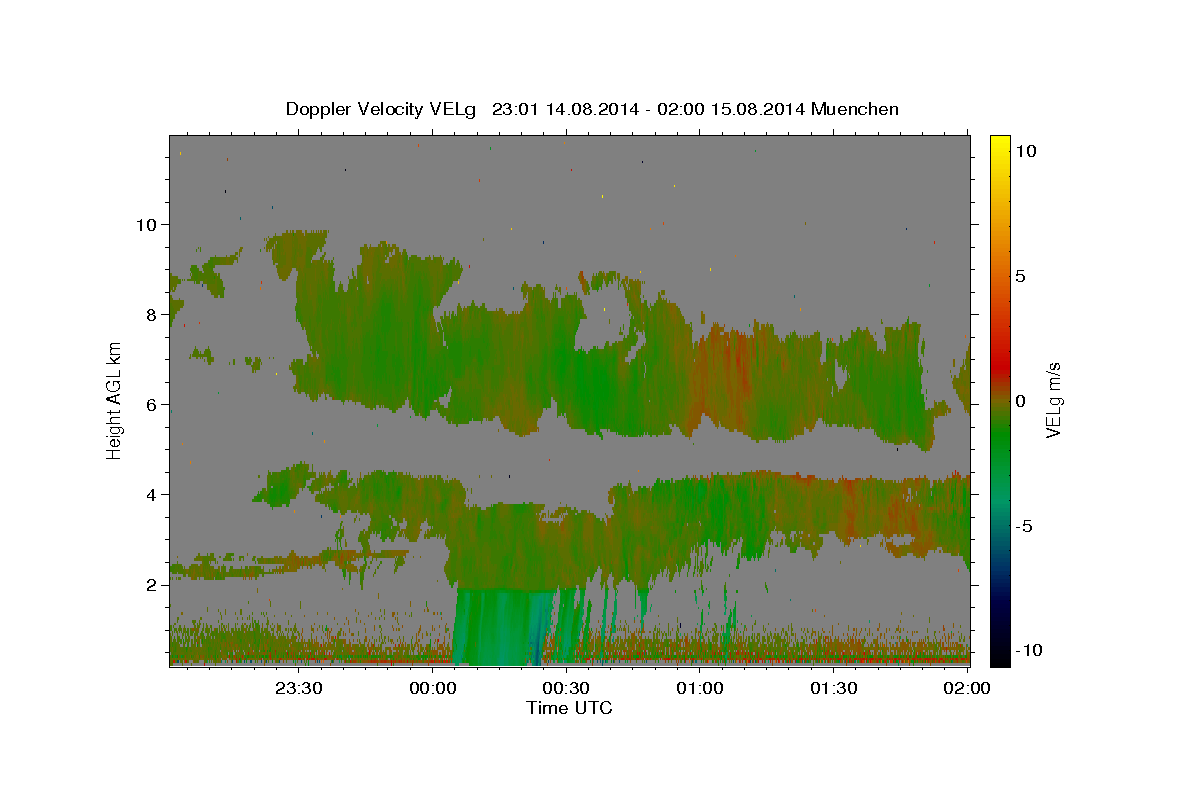Click the '00:00' time tick label

(433, 688)
